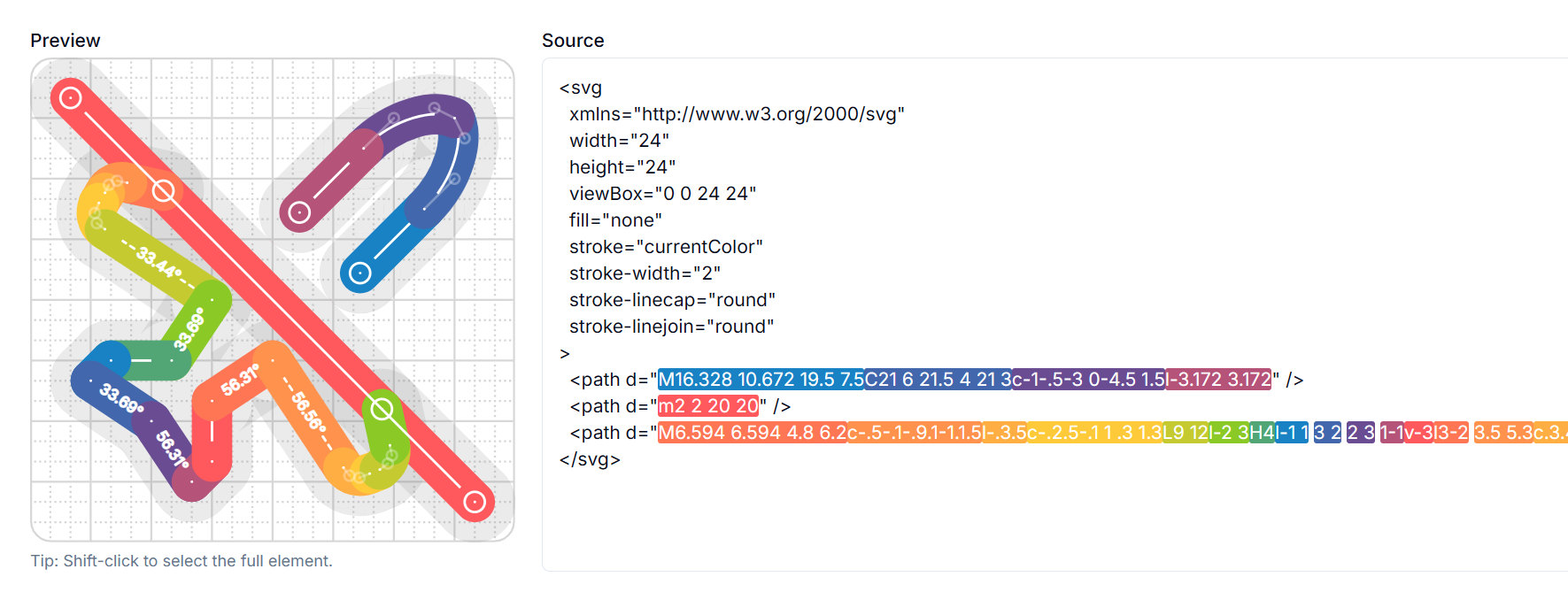Click the "L9 12" line command in source
Viewport: 1568px width, 600px height.
point(1185,433)
